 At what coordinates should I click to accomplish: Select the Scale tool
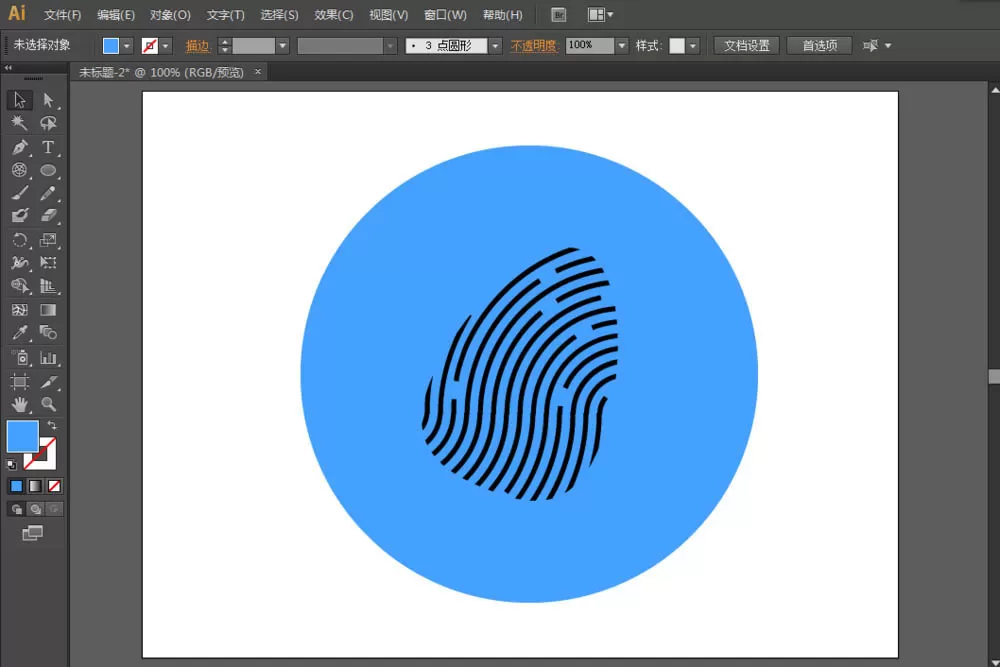point(48,240)
